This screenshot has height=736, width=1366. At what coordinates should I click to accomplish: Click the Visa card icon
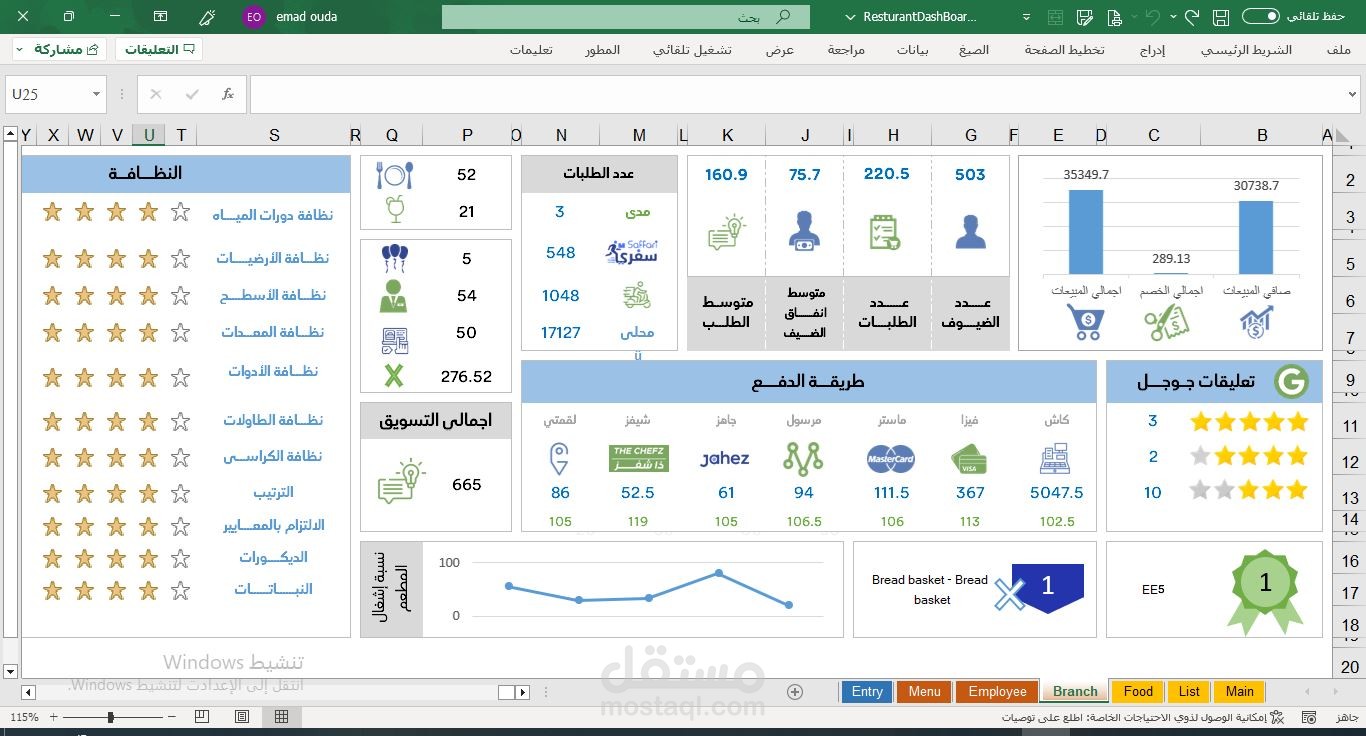969,459
